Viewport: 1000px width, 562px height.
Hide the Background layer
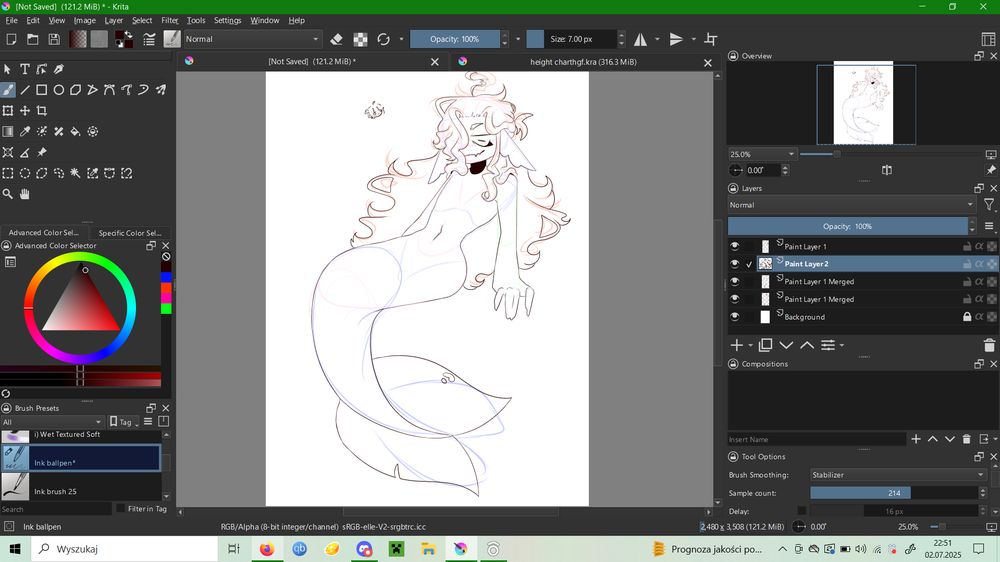point(735,317)
